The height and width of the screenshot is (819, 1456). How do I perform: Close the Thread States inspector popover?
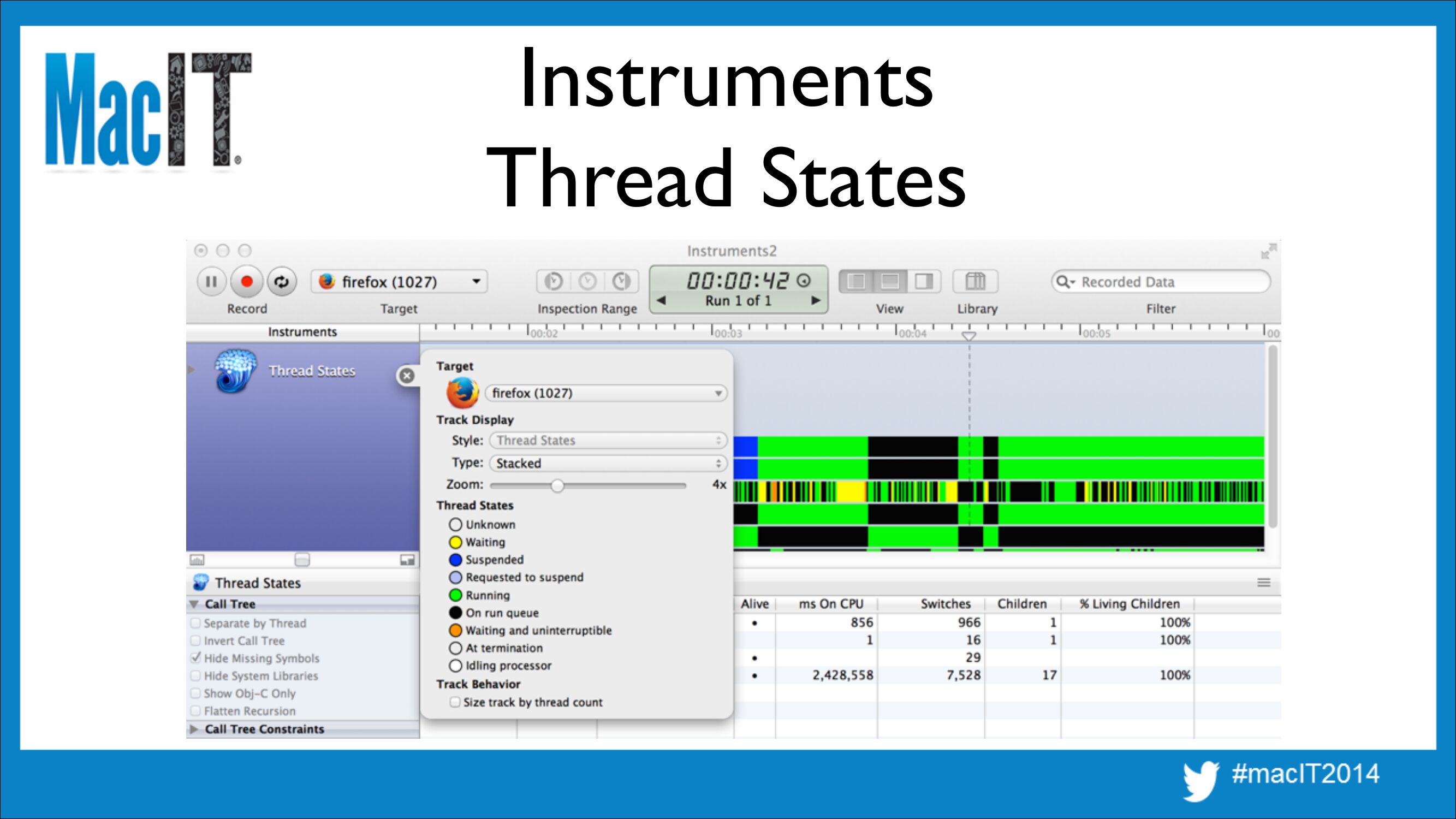pos(406,375)
